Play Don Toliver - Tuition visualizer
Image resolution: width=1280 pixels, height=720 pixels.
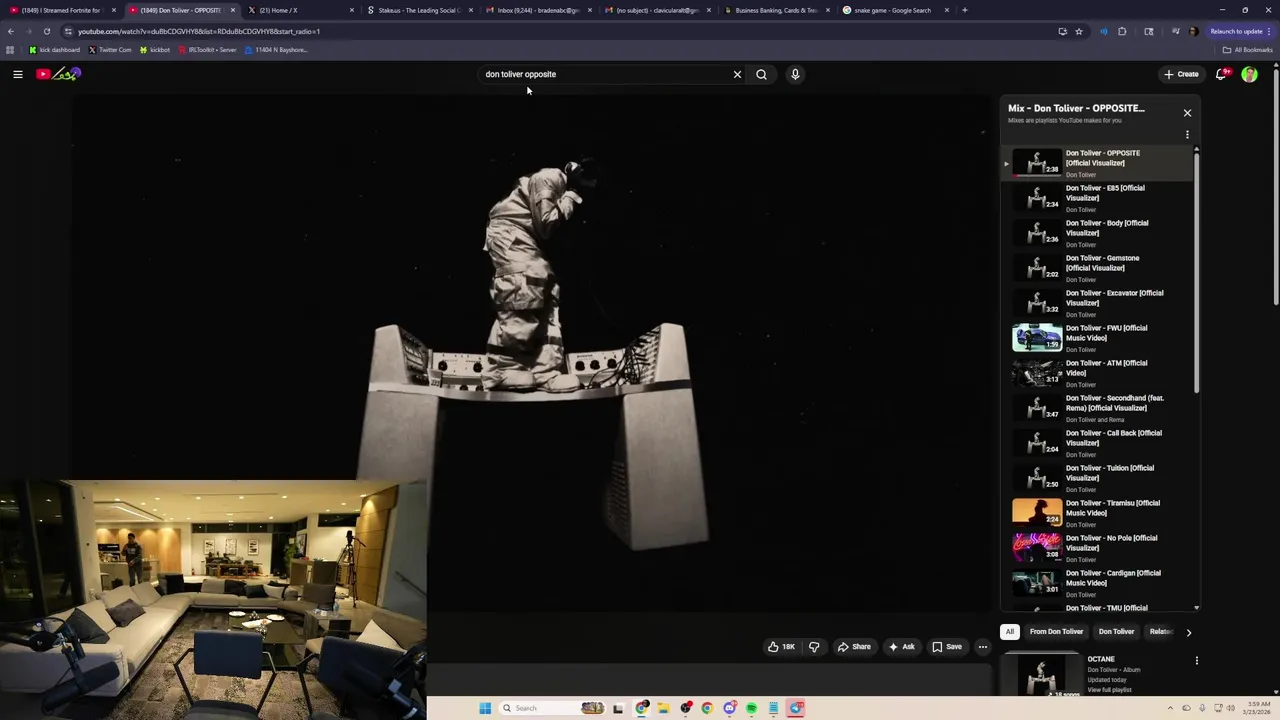click(1097, 478)
